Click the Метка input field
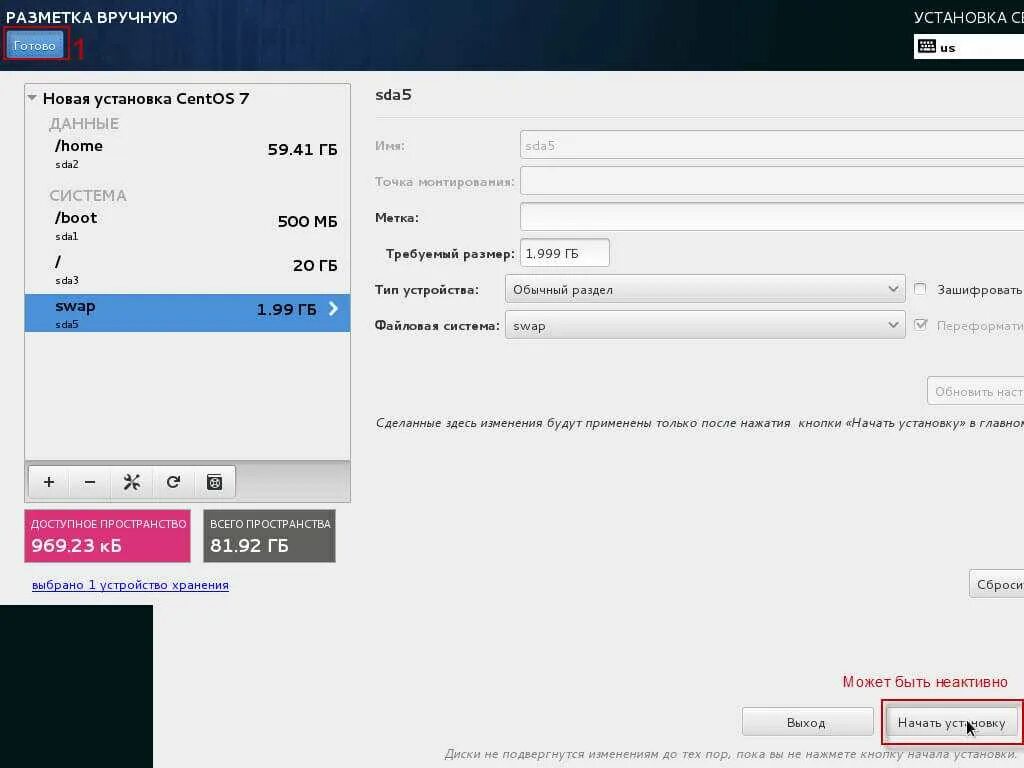Screen dimensions: 1024x768 coord(772,217)
